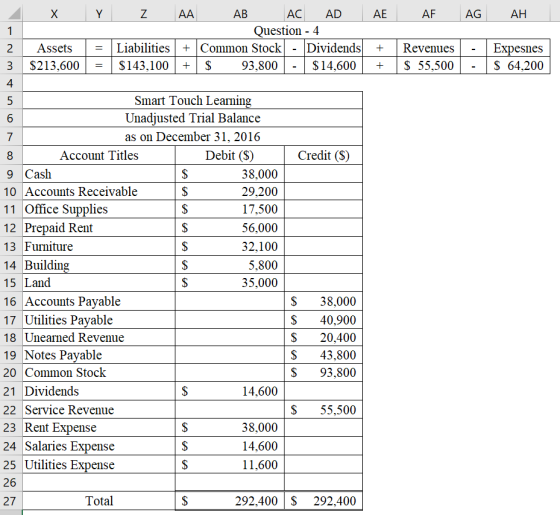Click the 17,500 debit value
Viewport: 560px width, 515px height.
pyautogui.click(x=230, y=209)
